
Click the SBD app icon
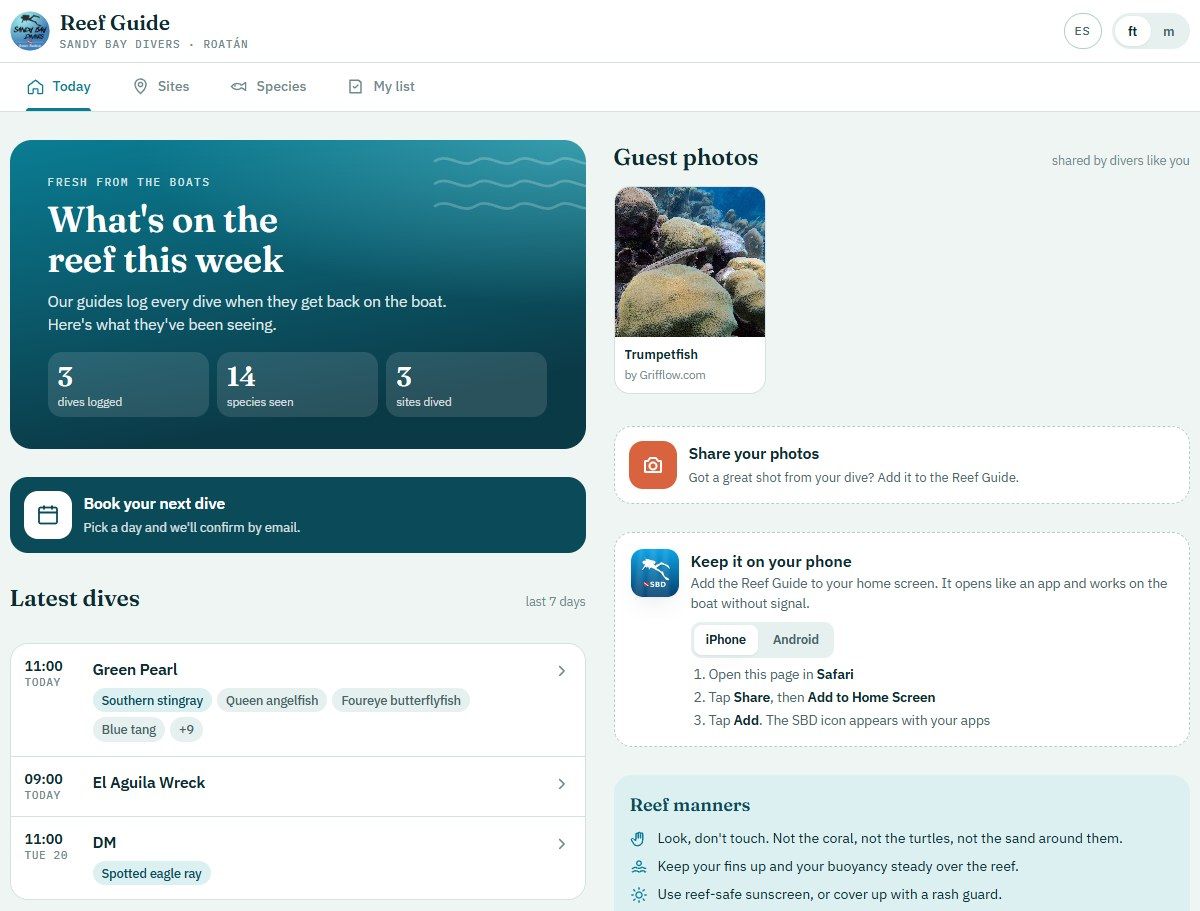coord(655,573)
